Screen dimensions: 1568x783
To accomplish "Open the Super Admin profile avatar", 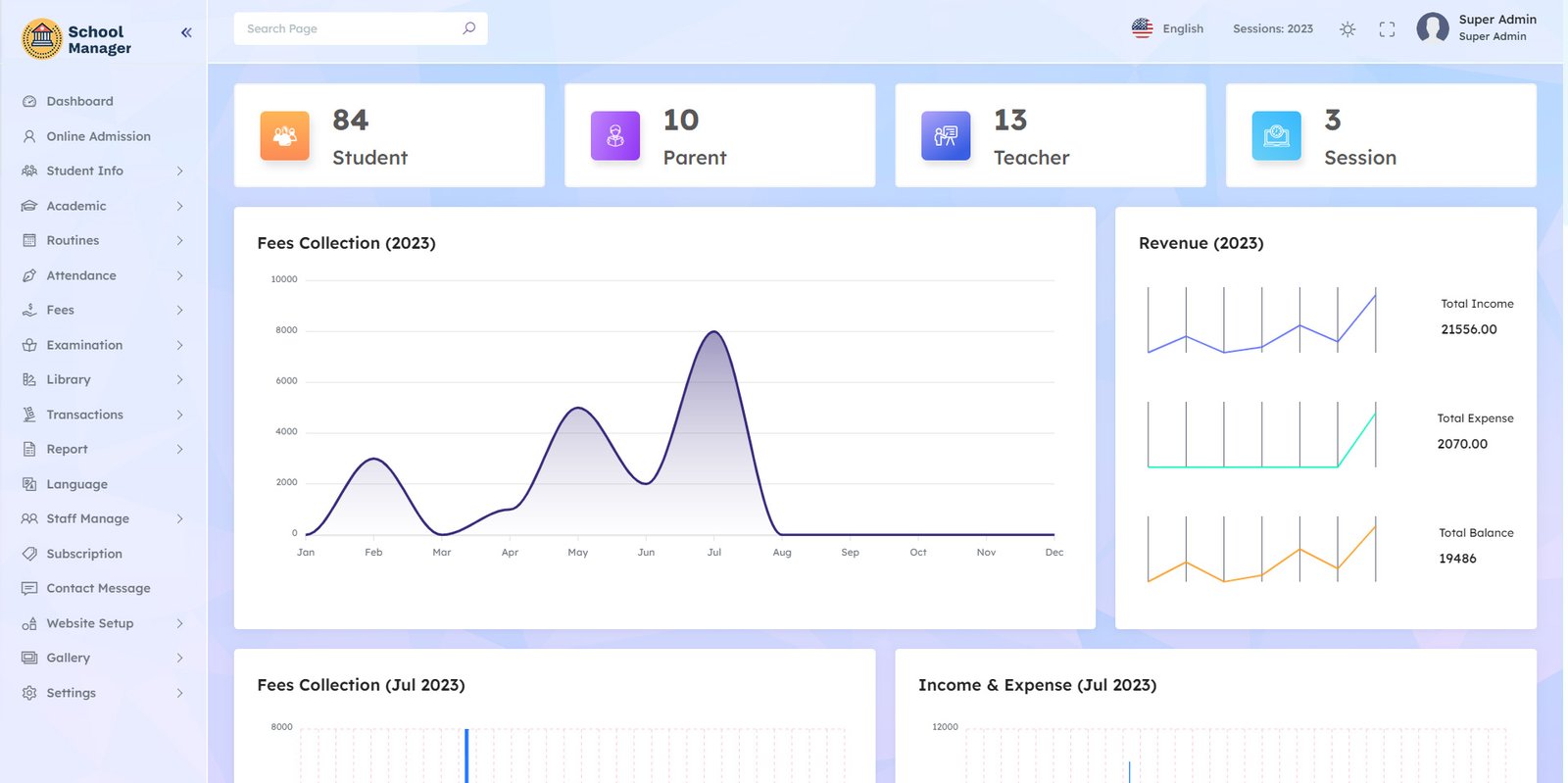I will 1432,28.
